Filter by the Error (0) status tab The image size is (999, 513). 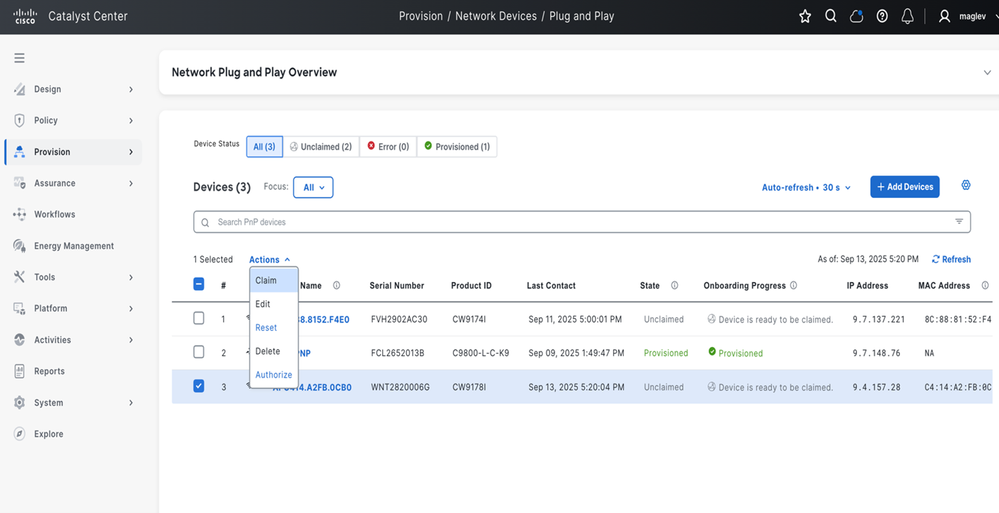[388, 147]
